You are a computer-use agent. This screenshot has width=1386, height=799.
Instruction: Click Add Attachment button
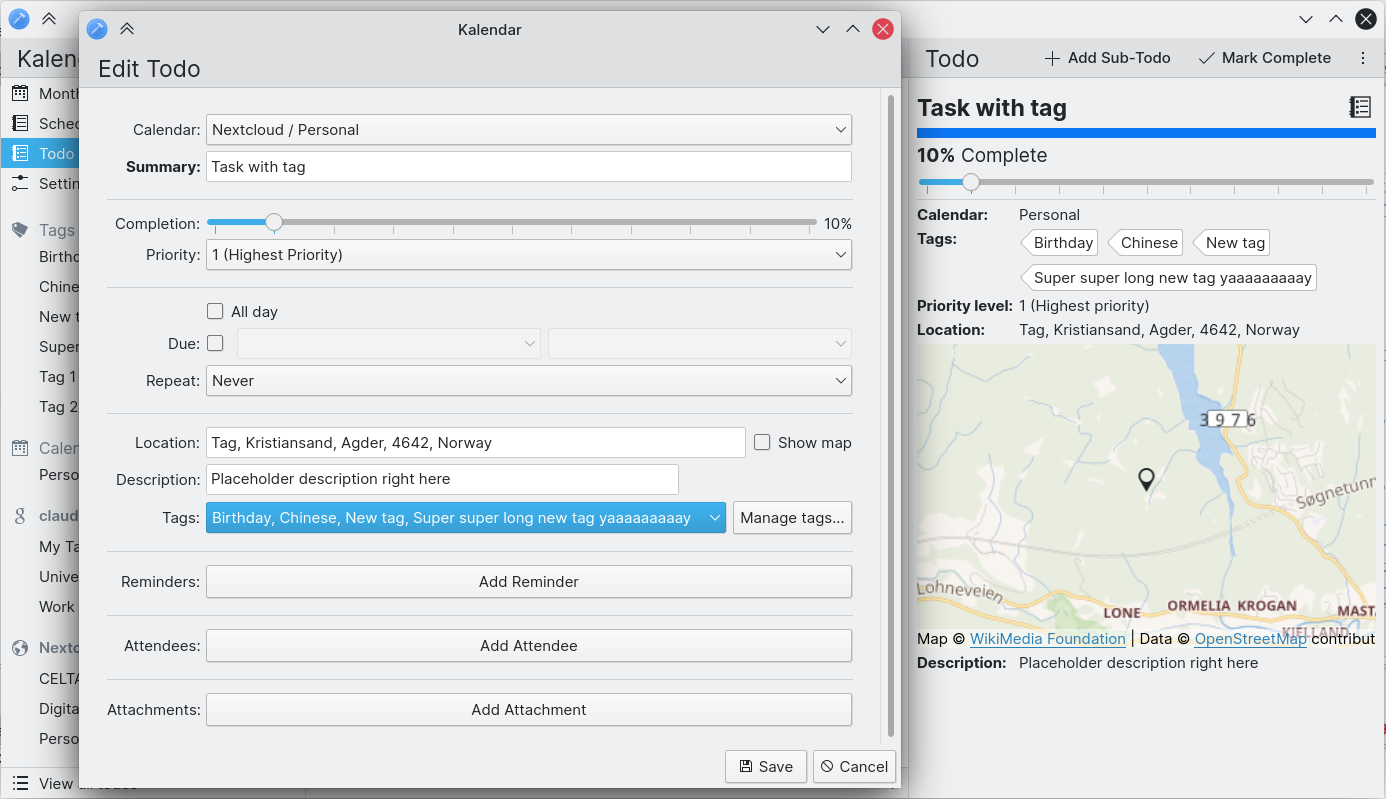tap(529, 710)
